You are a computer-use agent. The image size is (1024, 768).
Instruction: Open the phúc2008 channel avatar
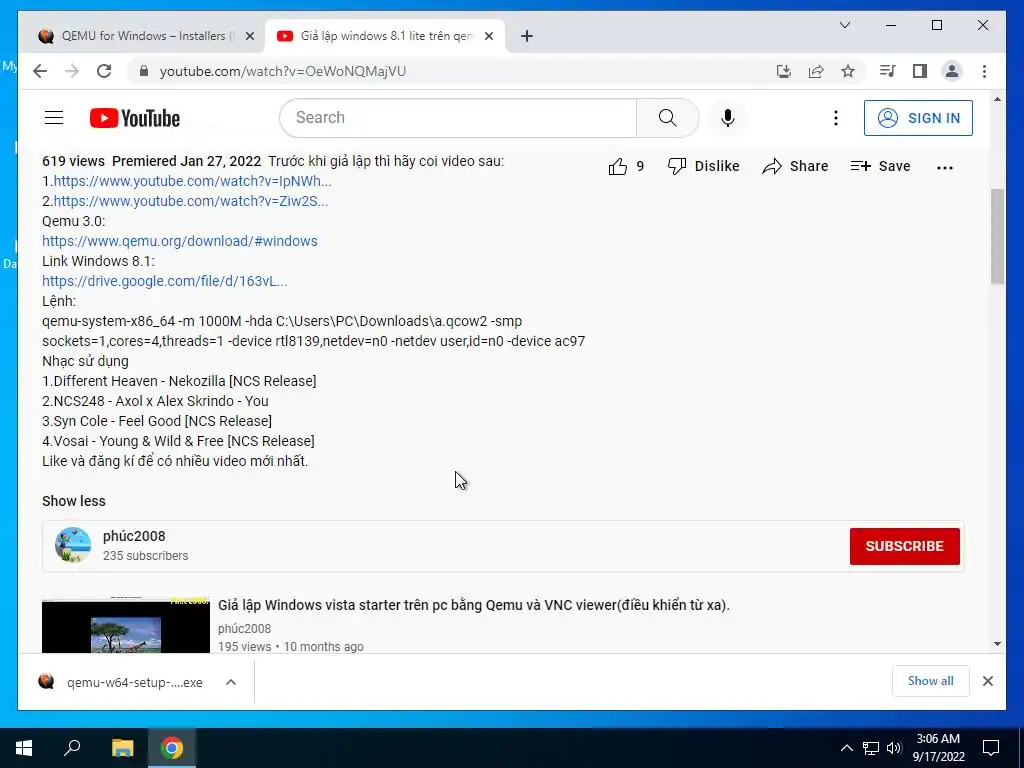tap(72, 545)
